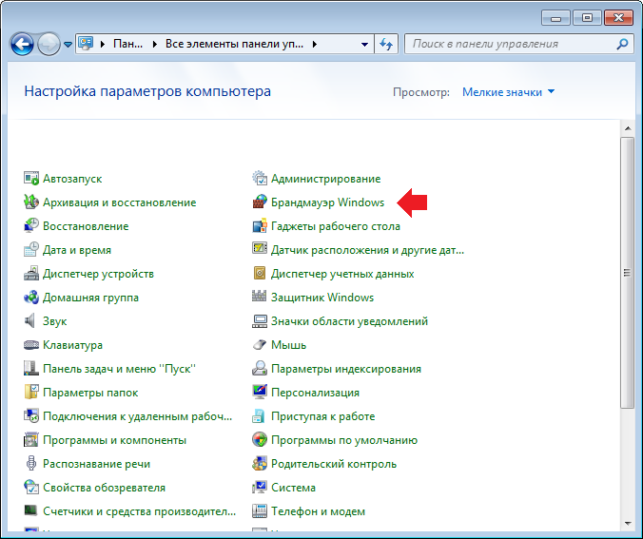Click the Восстановление item icon

coord(31,226)
